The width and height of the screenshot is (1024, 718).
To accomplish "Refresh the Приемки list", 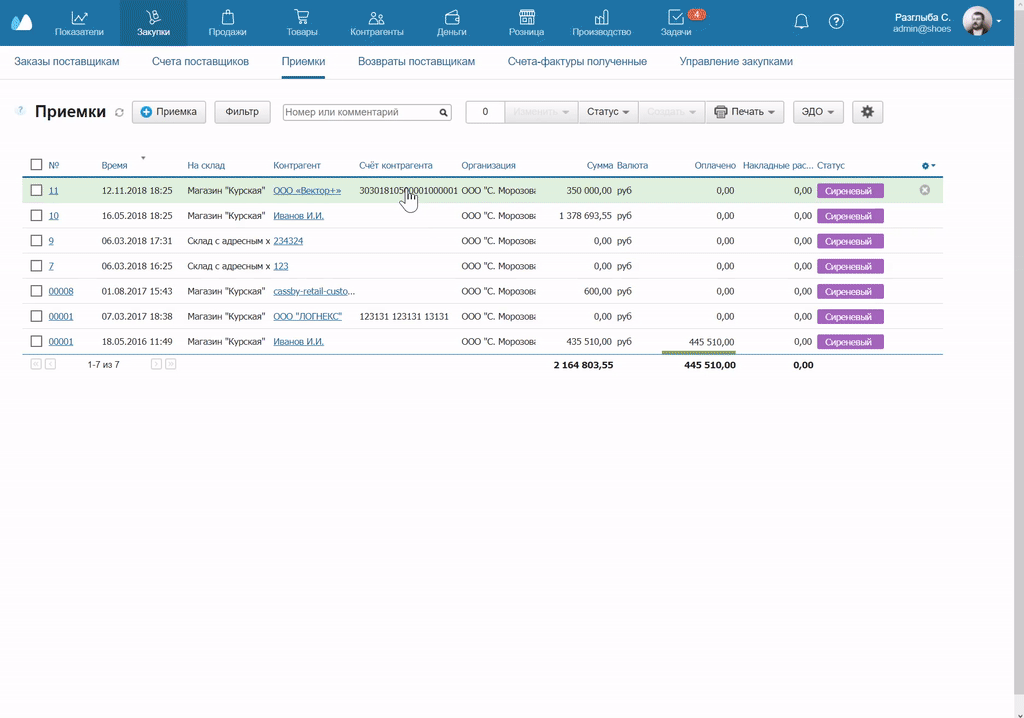I will [119, 113].
